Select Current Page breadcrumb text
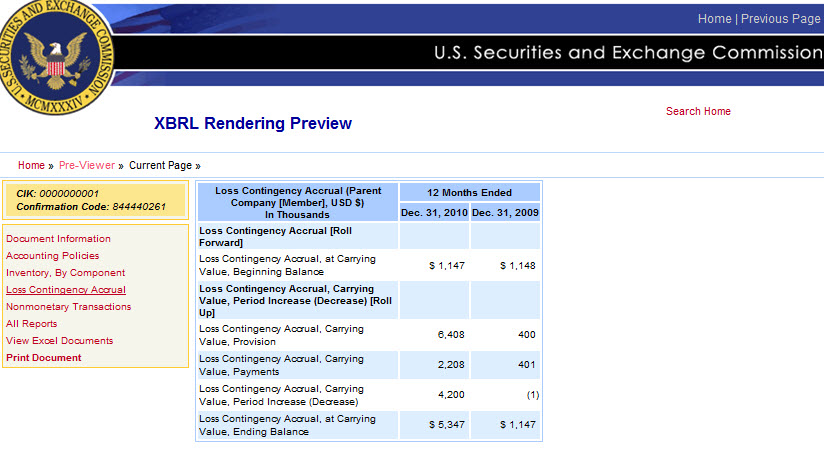 coord(160,166)
